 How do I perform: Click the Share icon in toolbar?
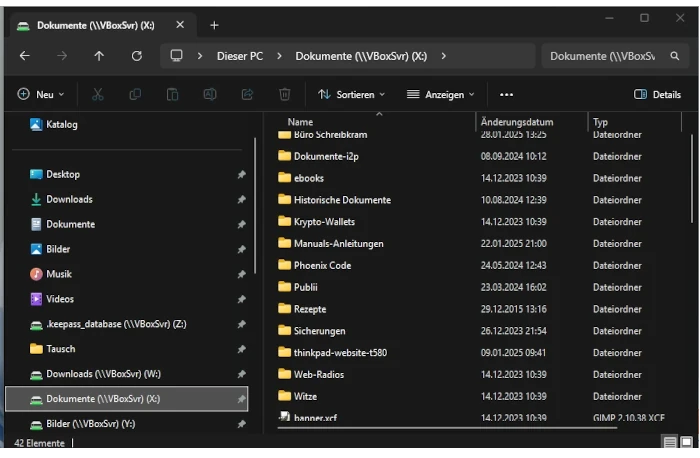click(247, 94)
